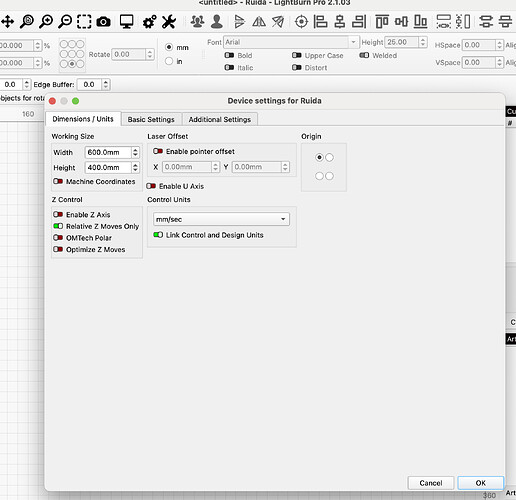The width and height of the screenshot is (516, 500).
Task: Open the Arial font dropdown
Action: click(x=291, y=42)
